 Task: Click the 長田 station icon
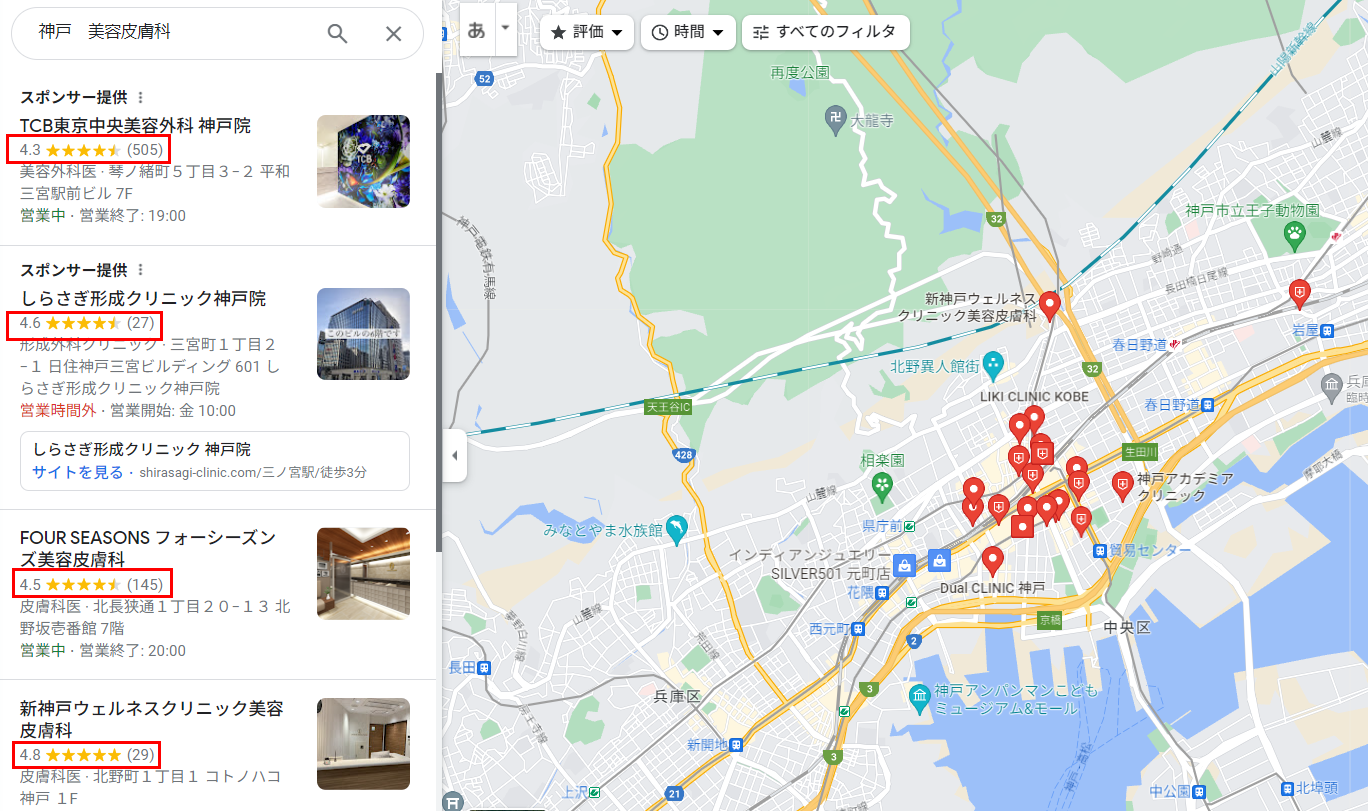coord(484,667)
